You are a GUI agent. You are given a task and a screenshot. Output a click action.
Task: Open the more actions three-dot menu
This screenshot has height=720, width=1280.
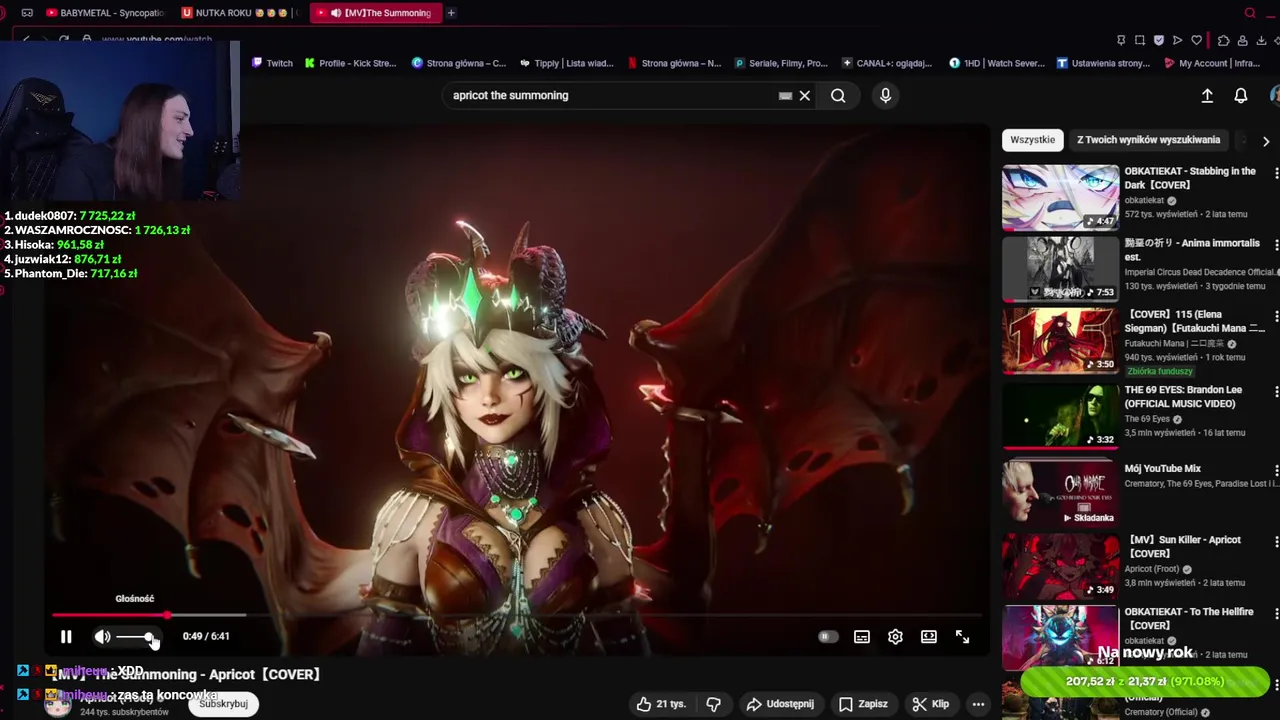point(979,704)
